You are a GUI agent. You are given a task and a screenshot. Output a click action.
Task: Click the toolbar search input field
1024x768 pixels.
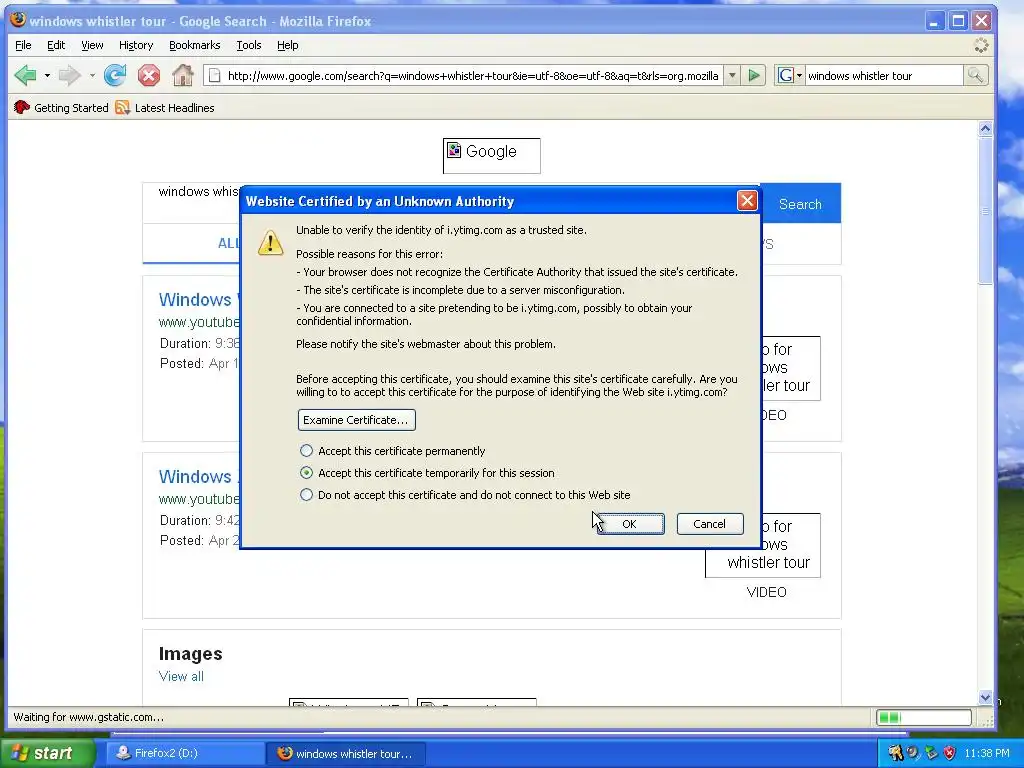click(884, 76)
